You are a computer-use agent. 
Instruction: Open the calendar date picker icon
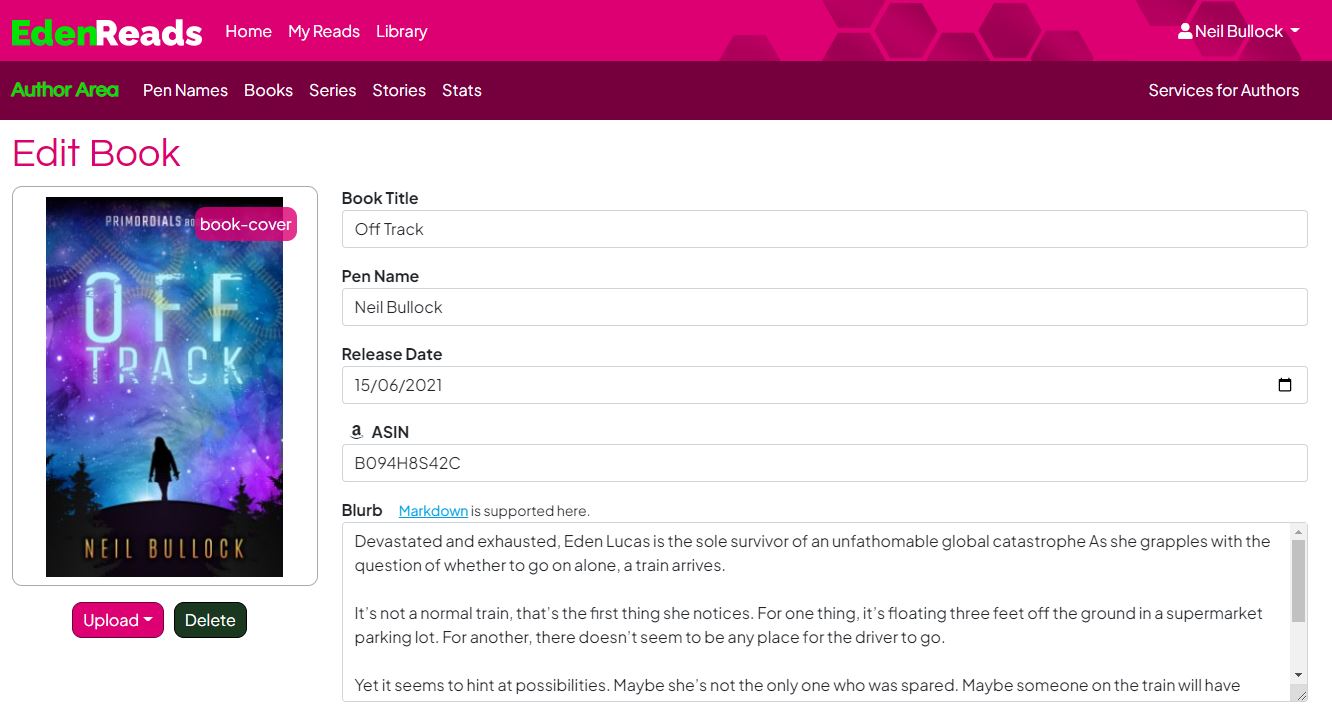pyautogui.click(x=1285, y=385)
